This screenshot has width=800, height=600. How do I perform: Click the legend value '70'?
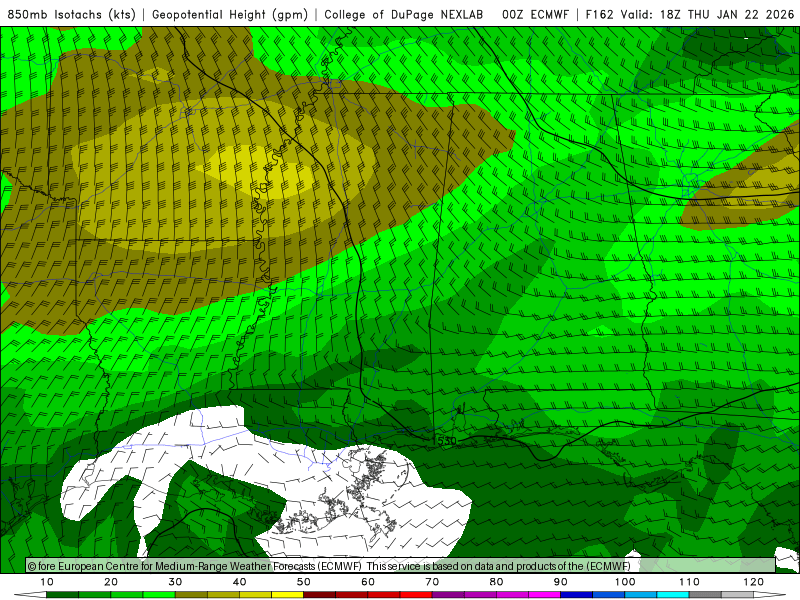tap(432, 582)
